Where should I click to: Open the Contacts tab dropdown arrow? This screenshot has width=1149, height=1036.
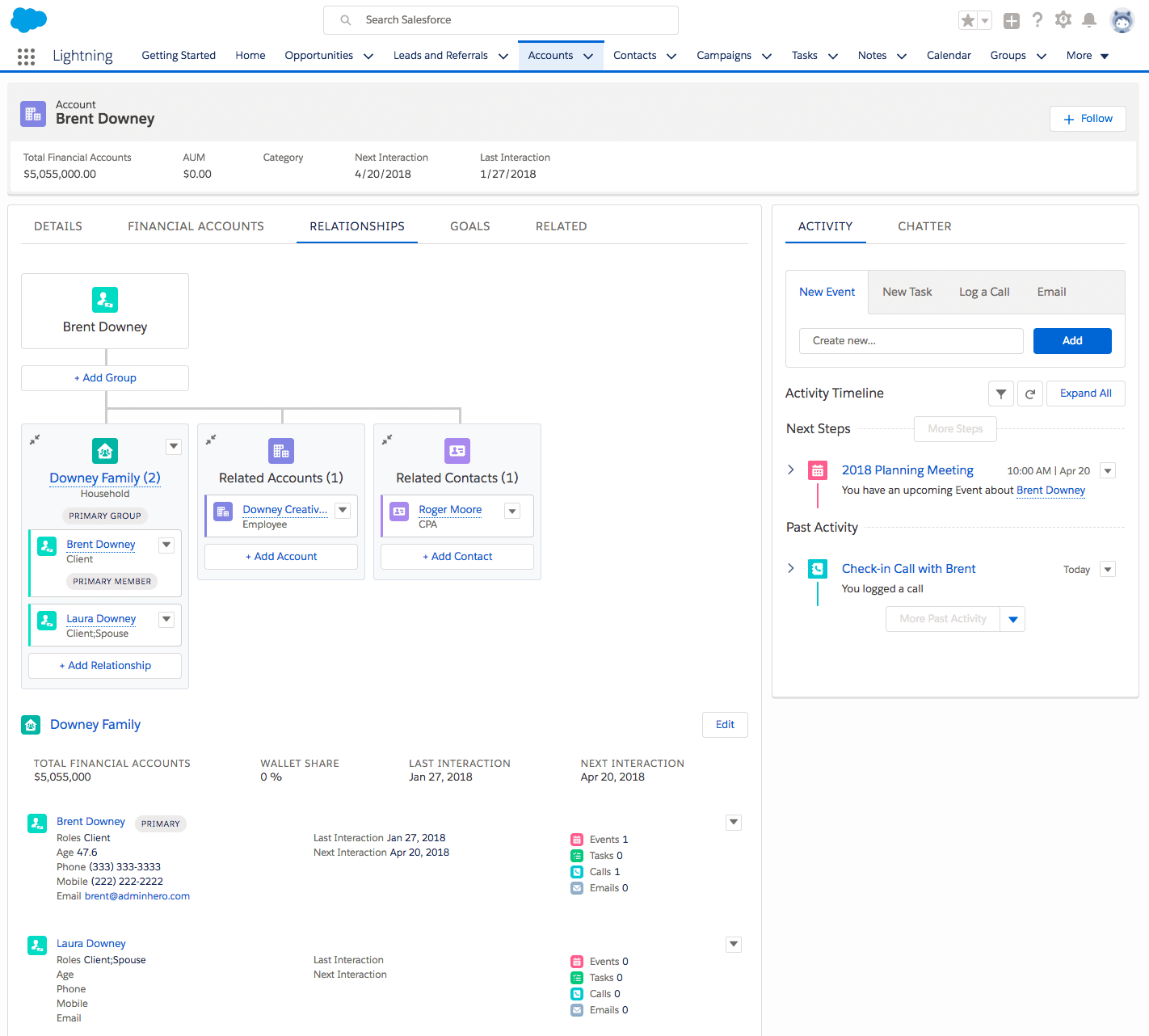coord(671,56)
